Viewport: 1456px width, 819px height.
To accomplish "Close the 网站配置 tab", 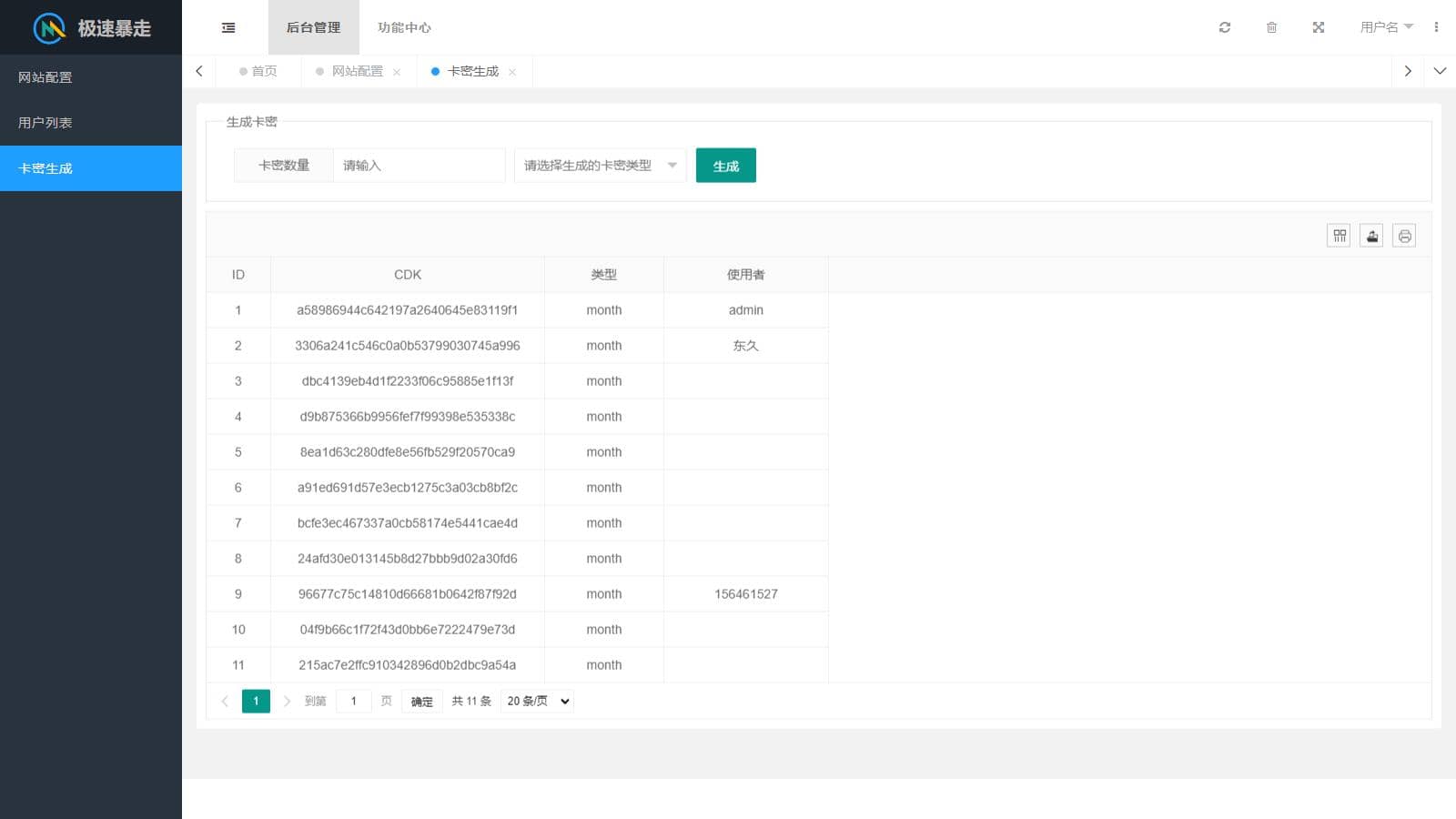I will tap(397, 72).
